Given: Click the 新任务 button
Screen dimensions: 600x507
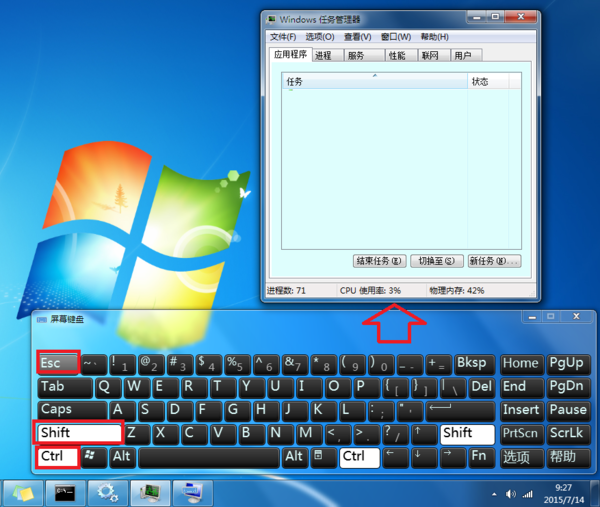Looking at the screenshot, I should (494, 261).
